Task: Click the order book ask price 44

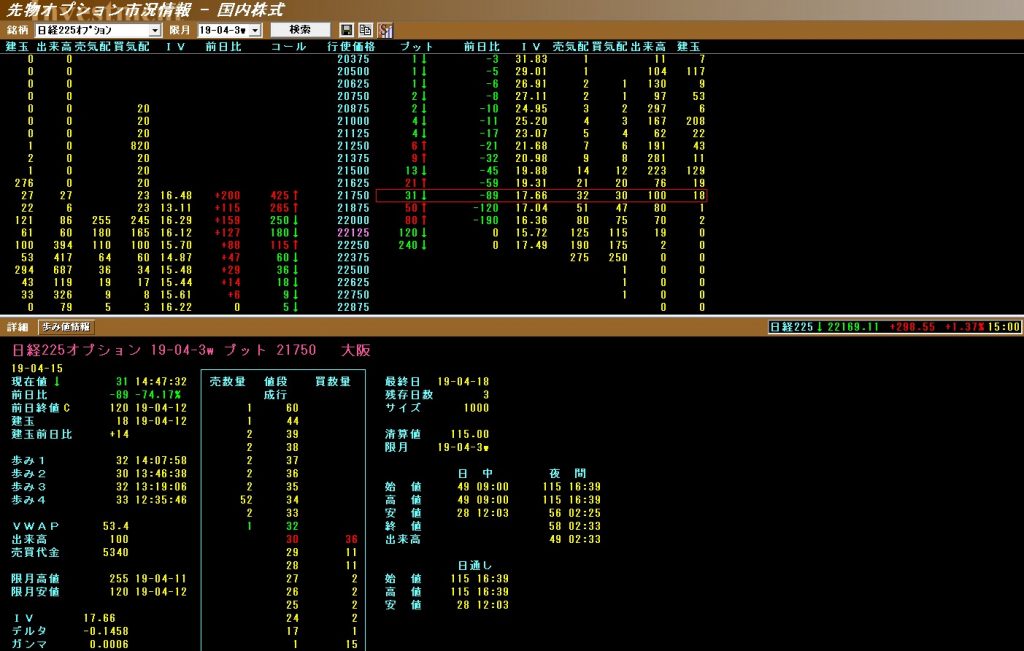Action: [x=292, y=421]
